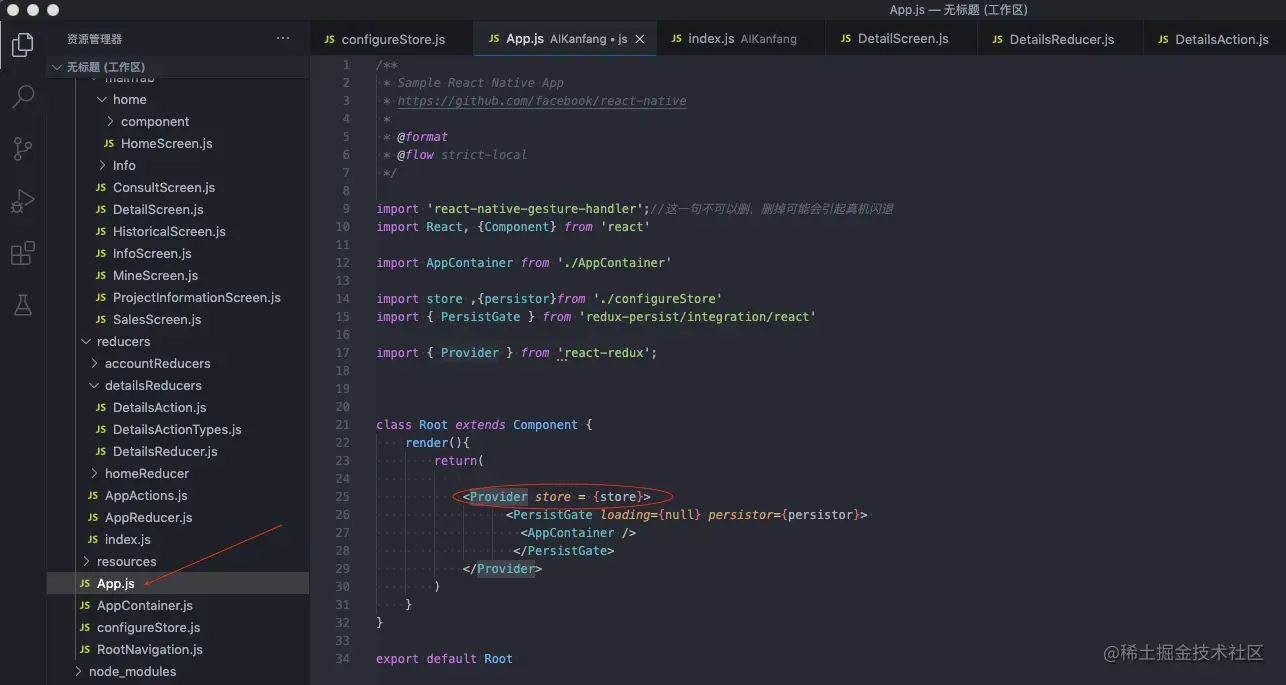This screenshot has width=1286, height=685.
Task: Expand the resources folder
Action: click(178, 561)
